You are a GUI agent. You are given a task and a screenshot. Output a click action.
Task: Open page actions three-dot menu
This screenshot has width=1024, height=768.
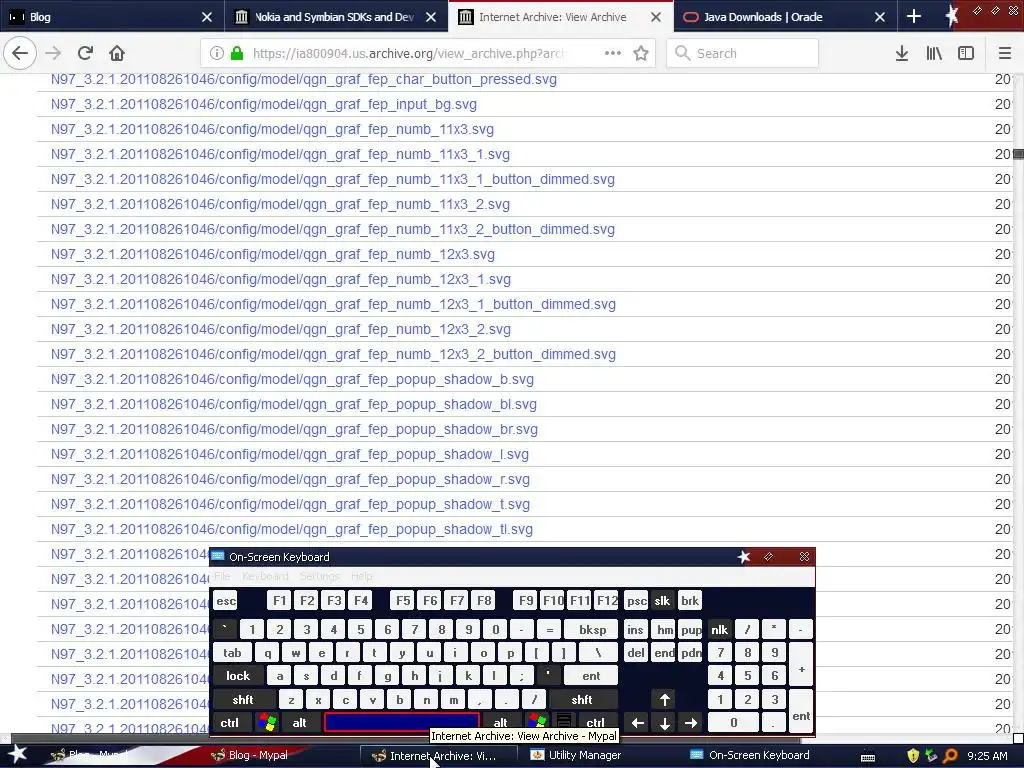pos(613,53)
